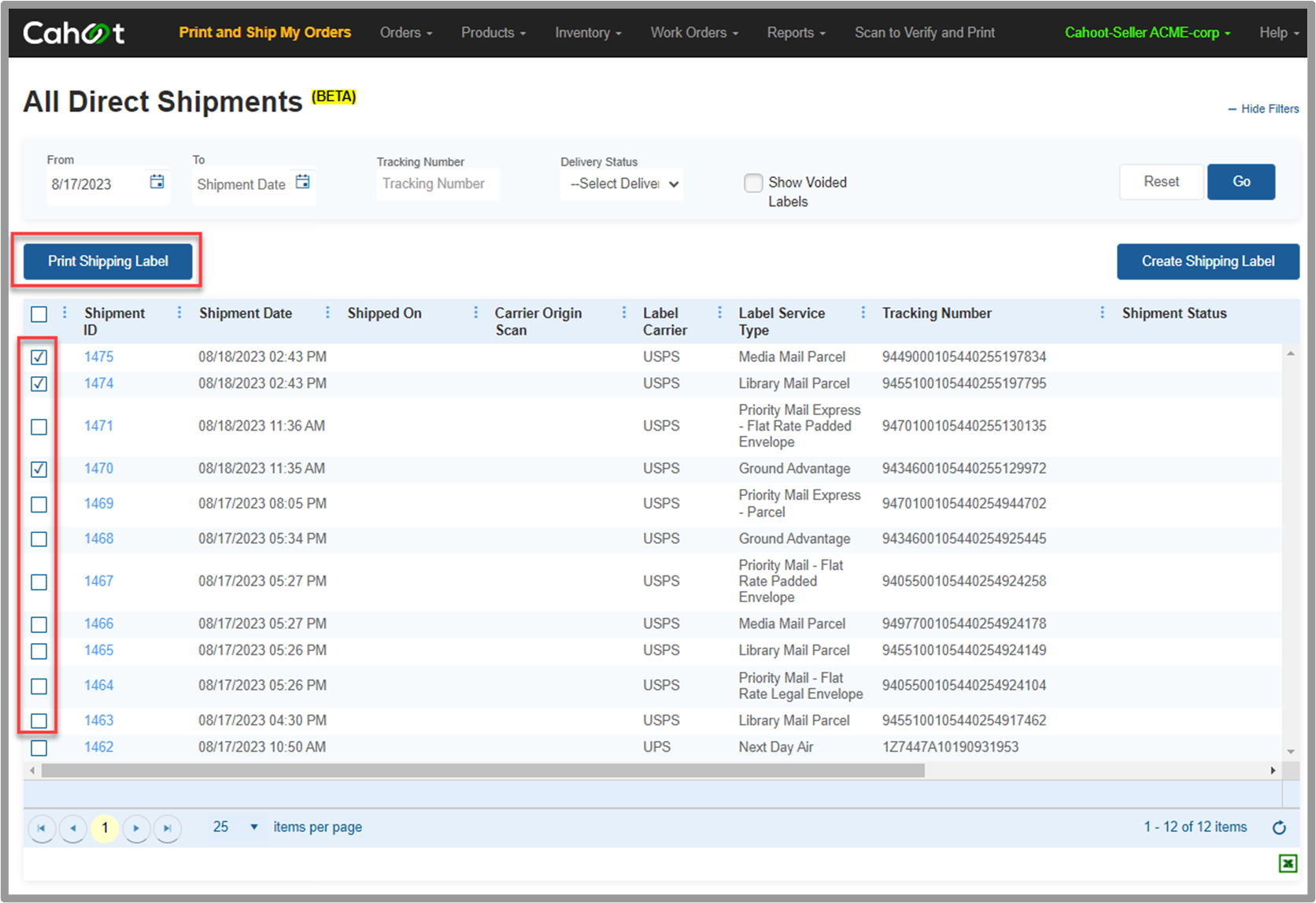The width and height of the screenshot is (1316, 903).
Task: Open Tracking Number column options menu
Action: point(1102,313)
